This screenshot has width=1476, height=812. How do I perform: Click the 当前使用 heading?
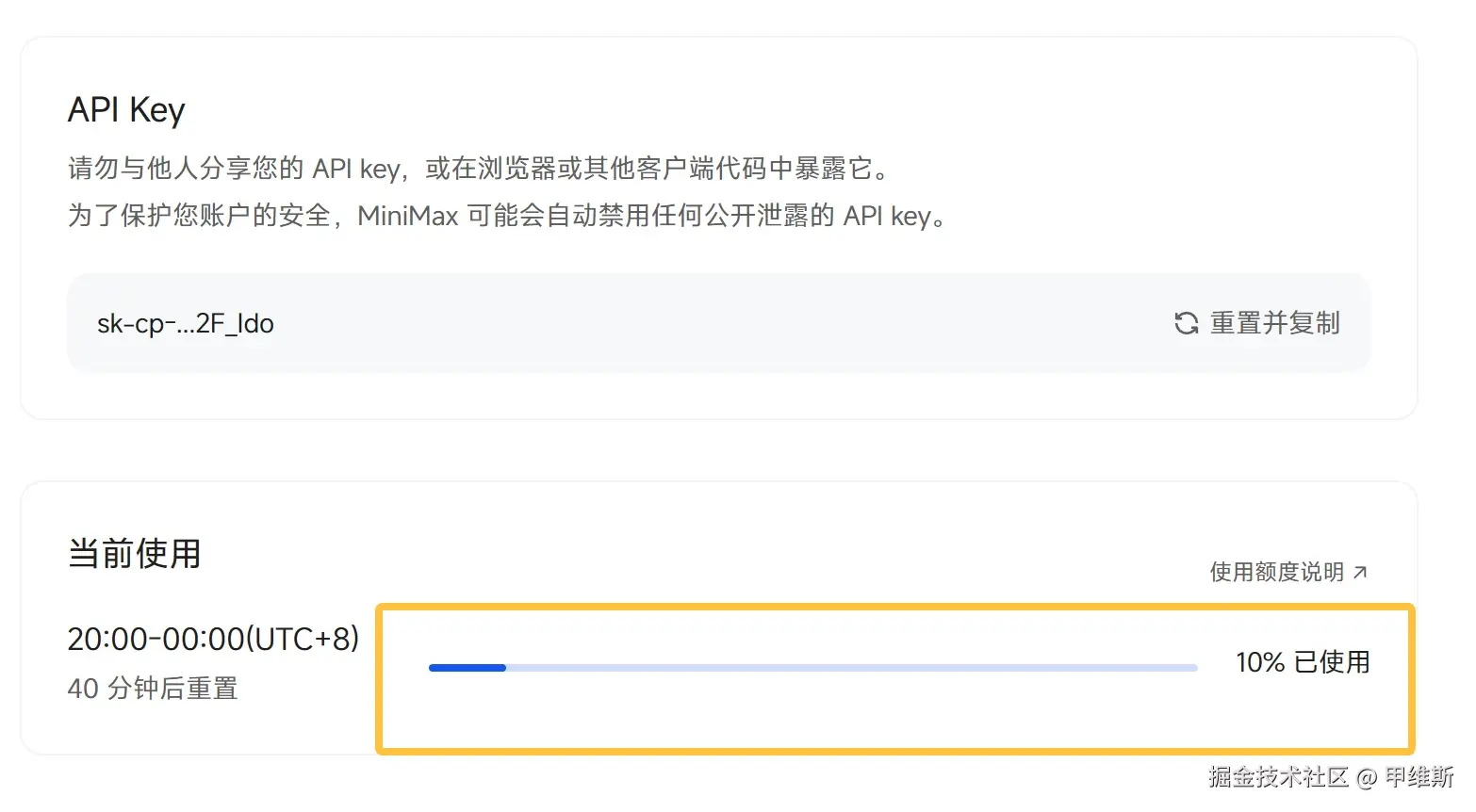point(135,553)
